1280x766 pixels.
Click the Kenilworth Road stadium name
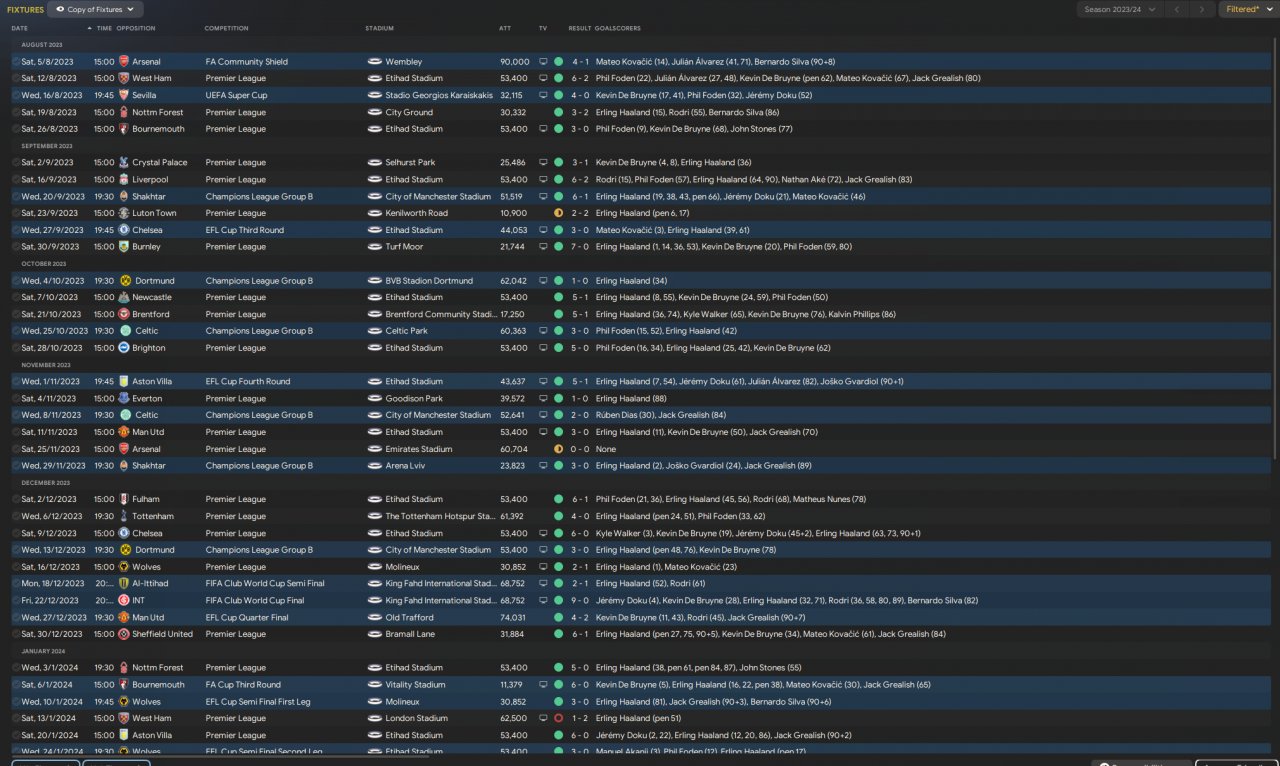(417, 213)
